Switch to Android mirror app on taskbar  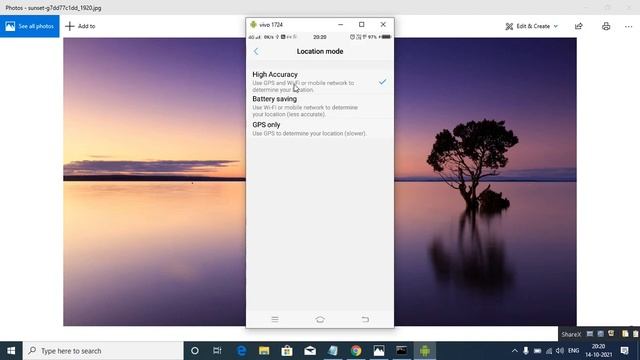tap(424, 351)
